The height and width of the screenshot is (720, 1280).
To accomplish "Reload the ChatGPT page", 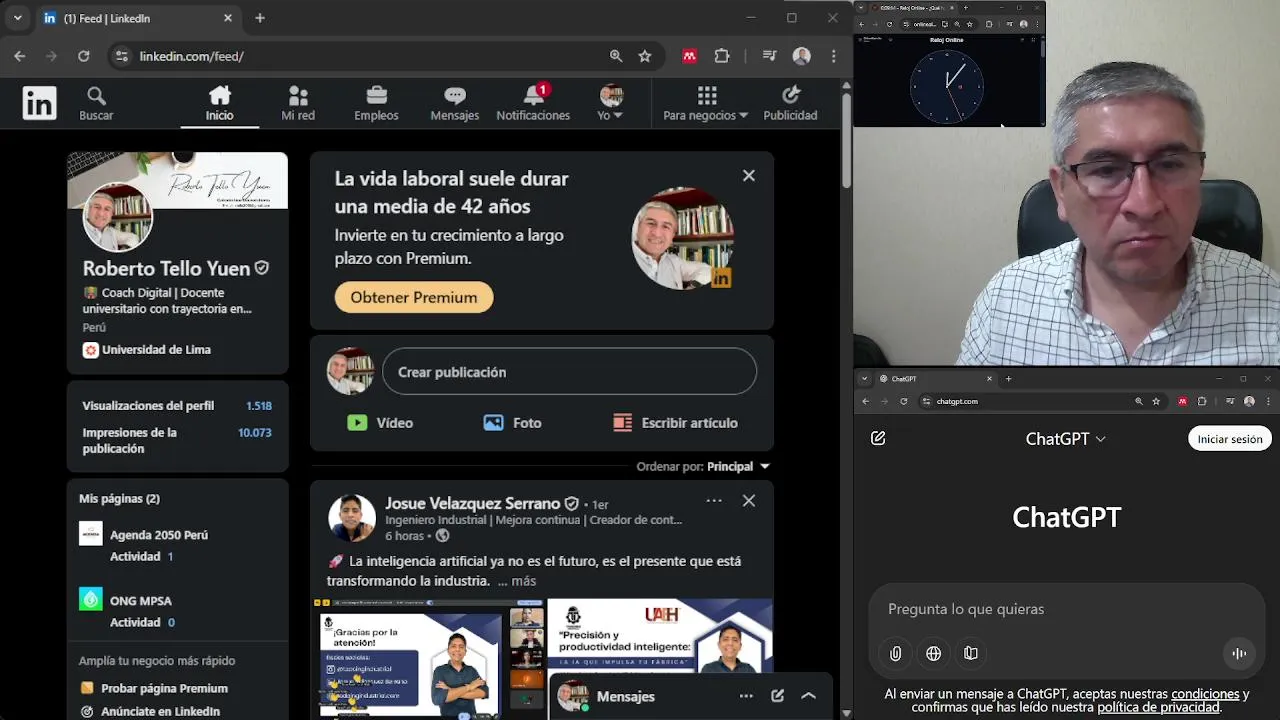I will (x=904, y=401).
